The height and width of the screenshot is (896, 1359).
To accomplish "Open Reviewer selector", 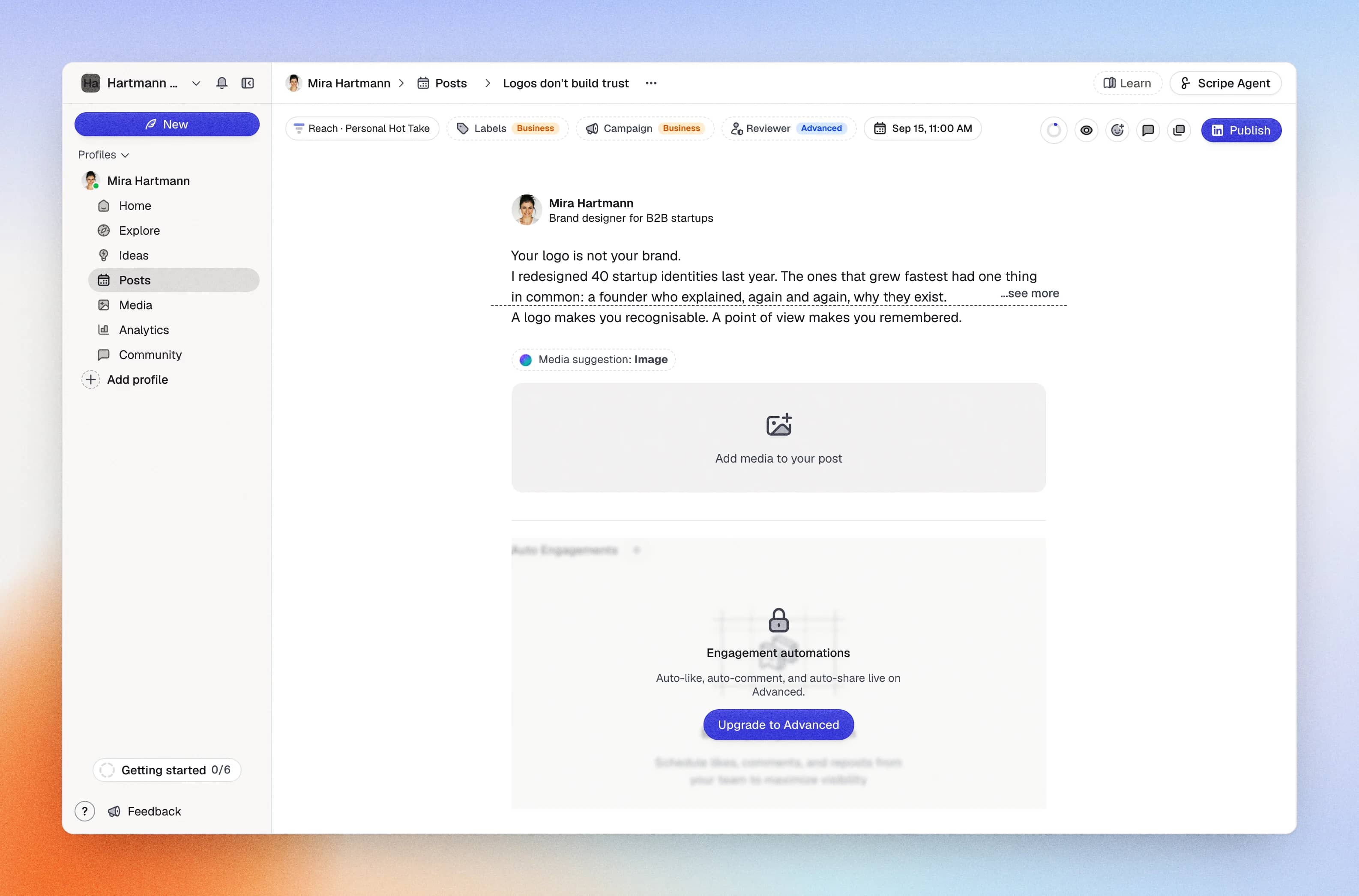I will (x=789, y=128).
